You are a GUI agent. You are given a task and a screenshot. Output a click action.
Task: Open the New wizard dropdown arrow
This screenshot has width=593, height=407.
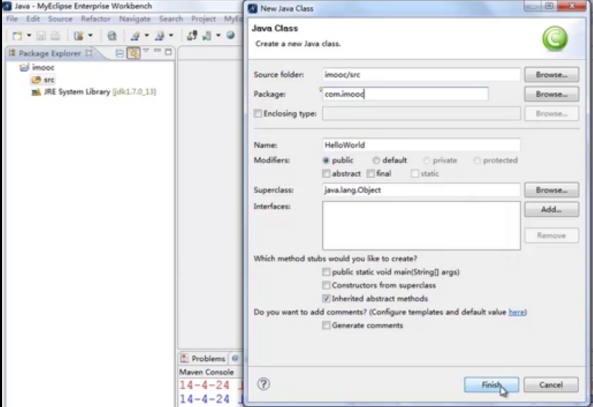[x=29, y=36]
